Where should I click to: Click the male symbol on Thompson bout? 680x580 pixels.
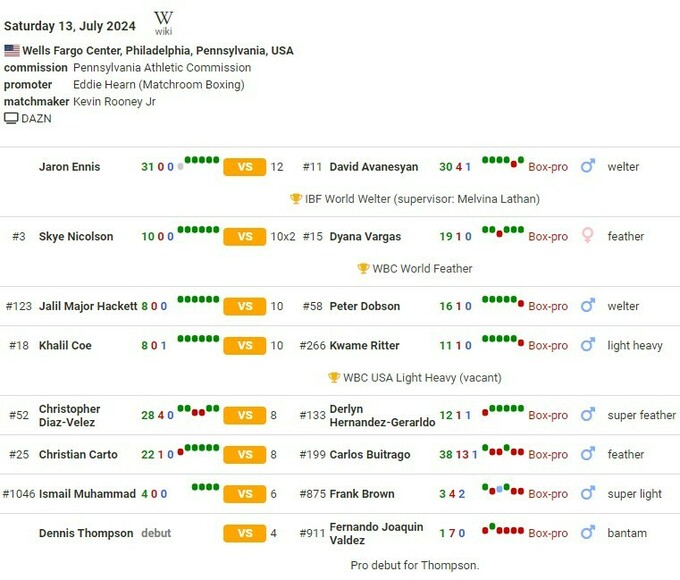[x=588, y=533]
